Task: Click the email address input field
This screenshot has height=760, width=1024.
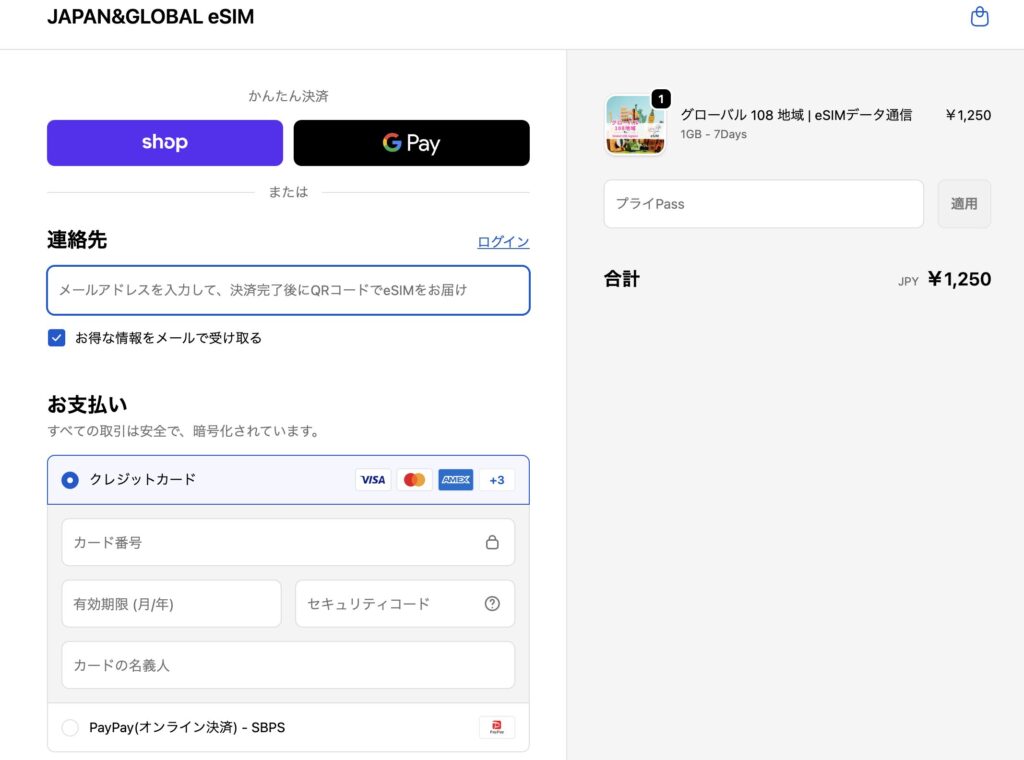Action: pos(288,290)
